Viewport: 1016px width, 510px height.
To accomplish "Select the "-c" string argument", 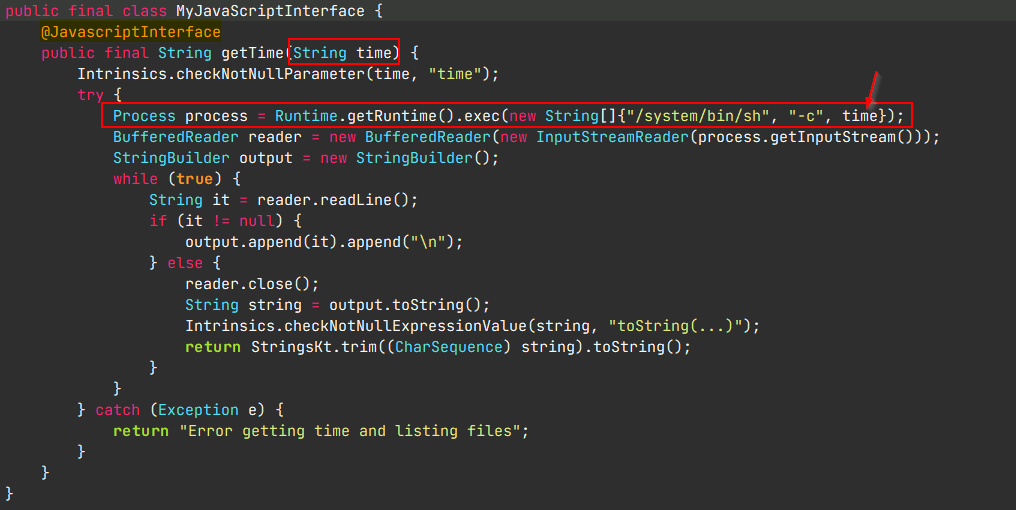I will [x=806, y=116].
